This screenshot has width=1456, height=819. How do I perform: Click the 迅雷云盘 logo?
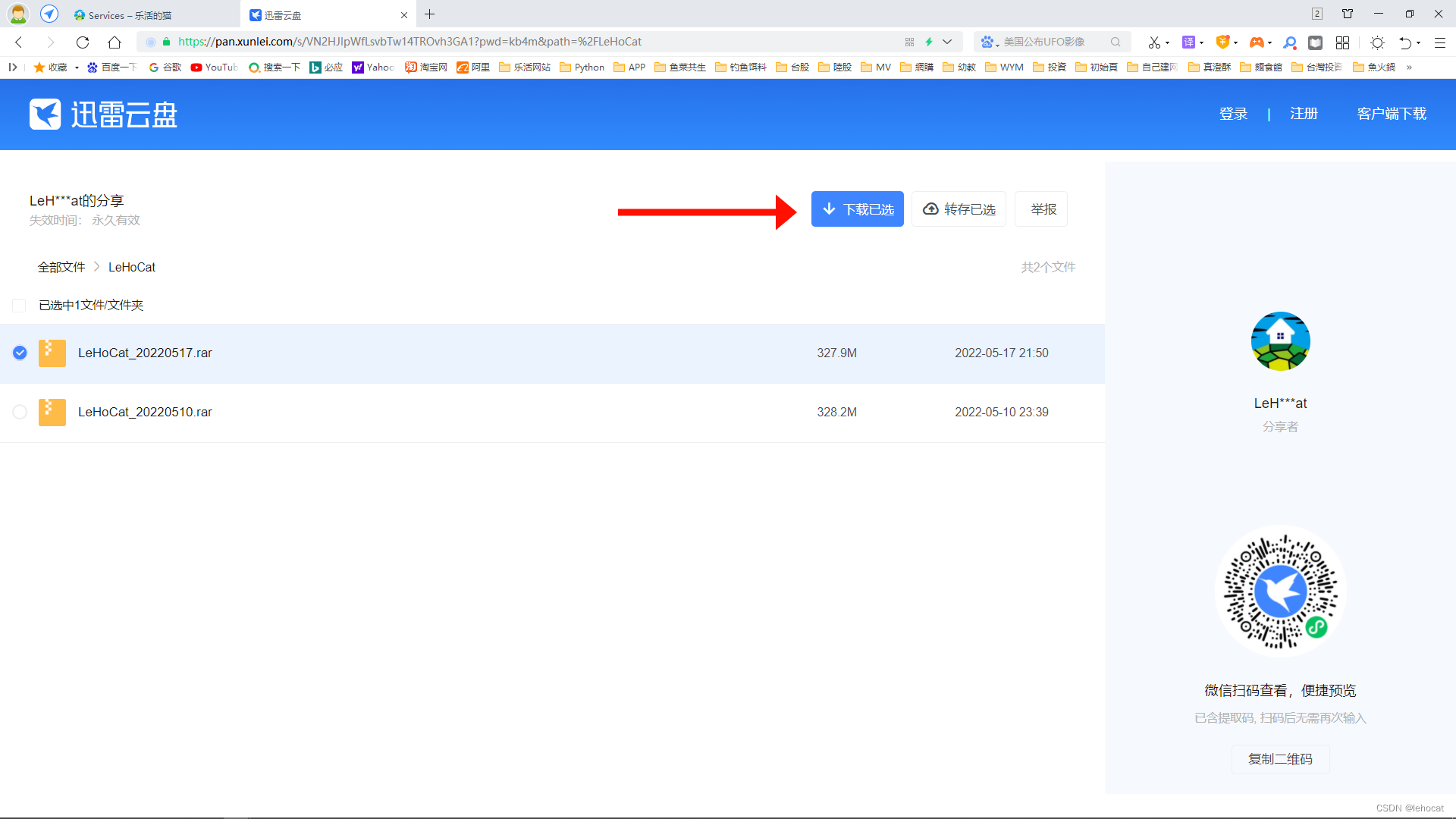[103, 115]
